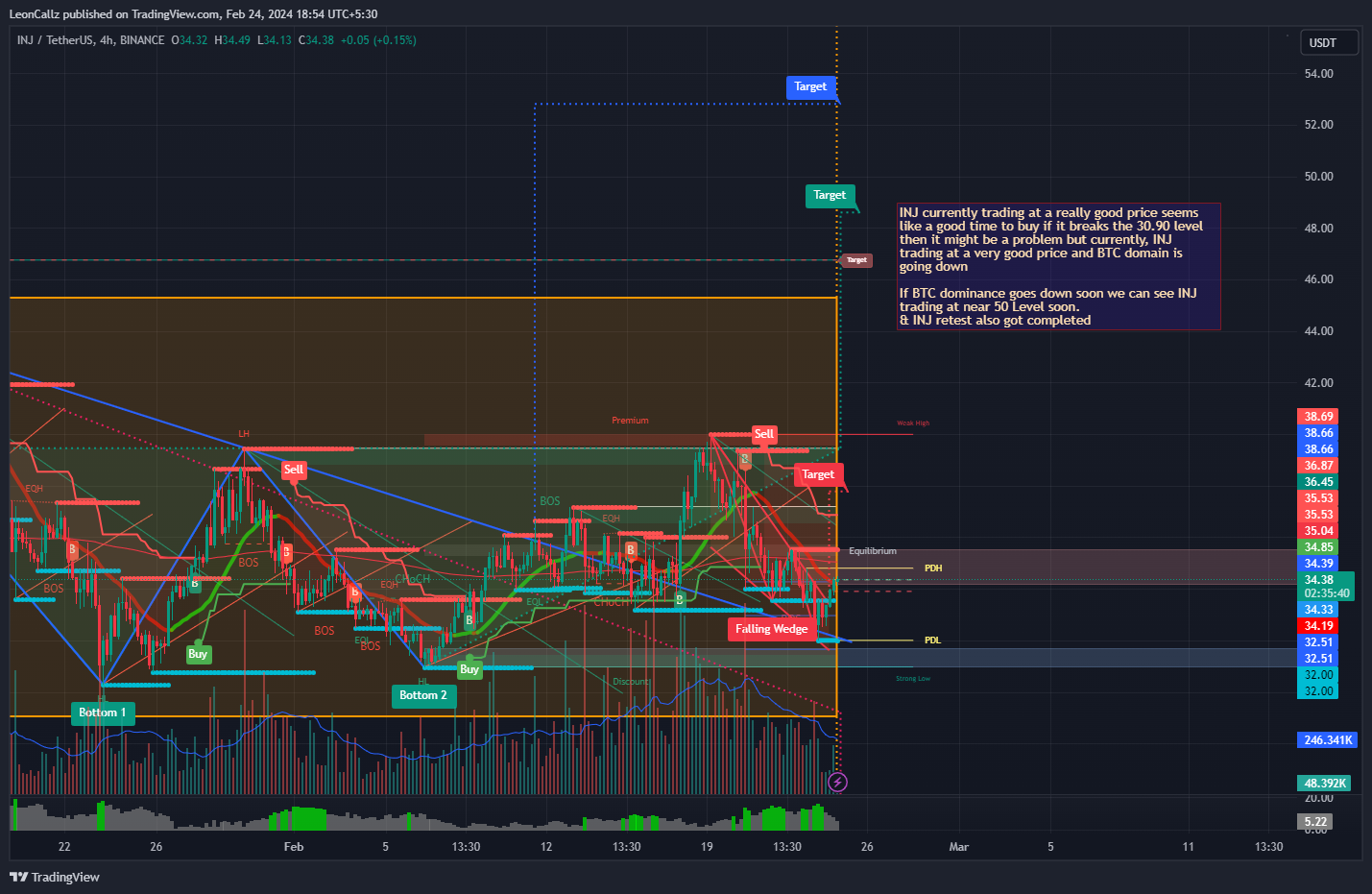Click the 19 date on time axis
The width and height of the screenshot is (1372, 894).
(707, 847)
